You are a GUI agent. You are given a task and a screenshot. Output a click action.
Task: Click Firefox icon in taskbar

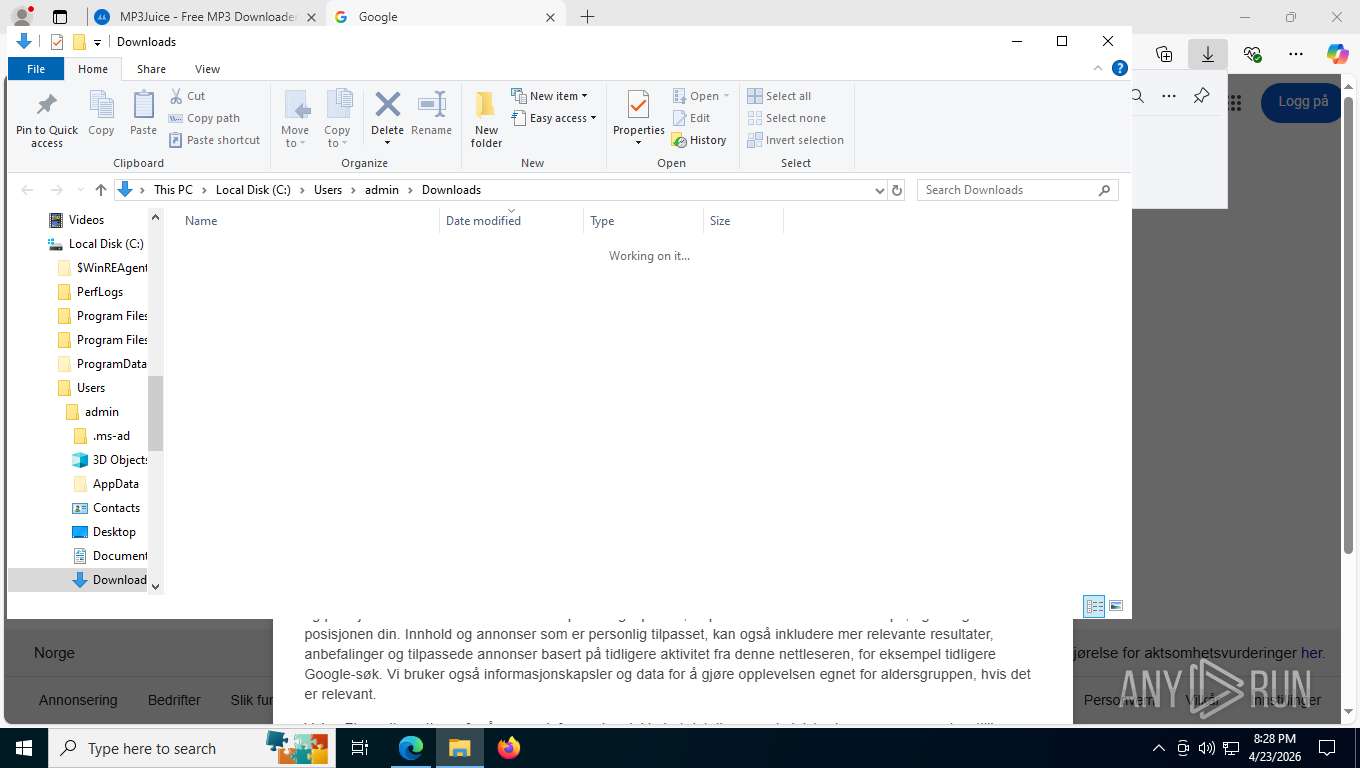[x=509, y=747]
